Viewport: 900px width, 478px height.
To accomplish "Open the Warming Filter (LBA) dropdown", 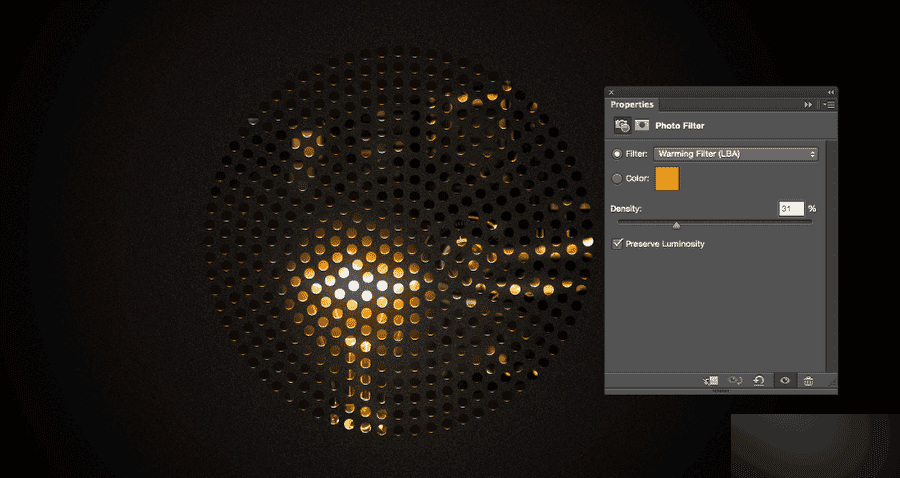I will coord(735,154).
